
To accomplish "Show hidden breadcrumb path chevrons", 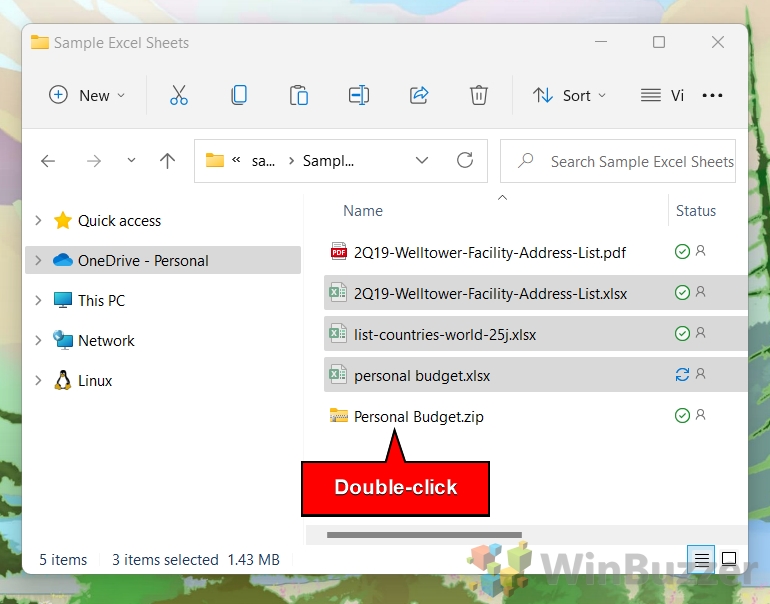I will click(236, 160).
